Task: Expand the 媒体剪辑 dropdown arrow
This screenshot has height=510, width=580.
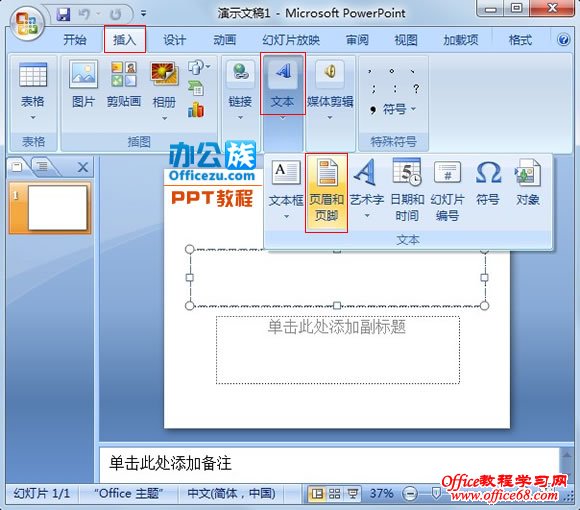Action: (330, 118)
